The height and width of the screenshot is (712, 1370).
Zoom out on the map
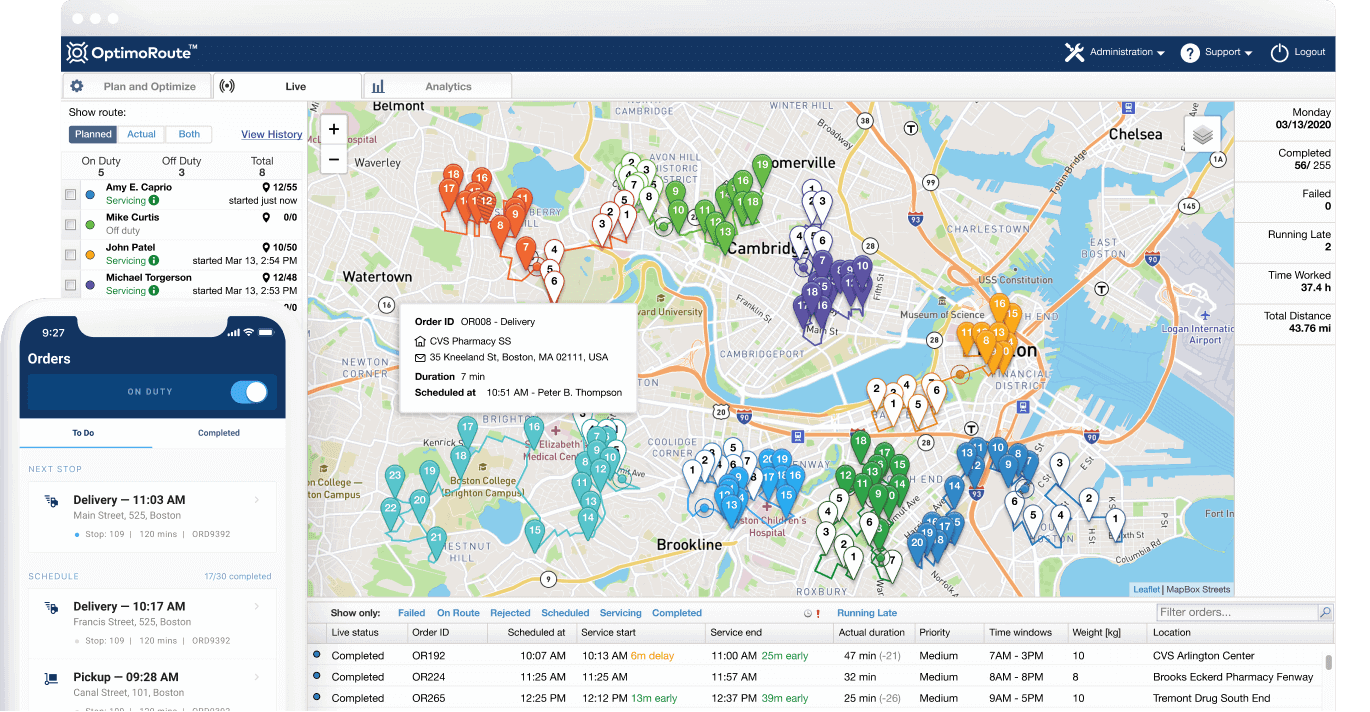[334, 159]
